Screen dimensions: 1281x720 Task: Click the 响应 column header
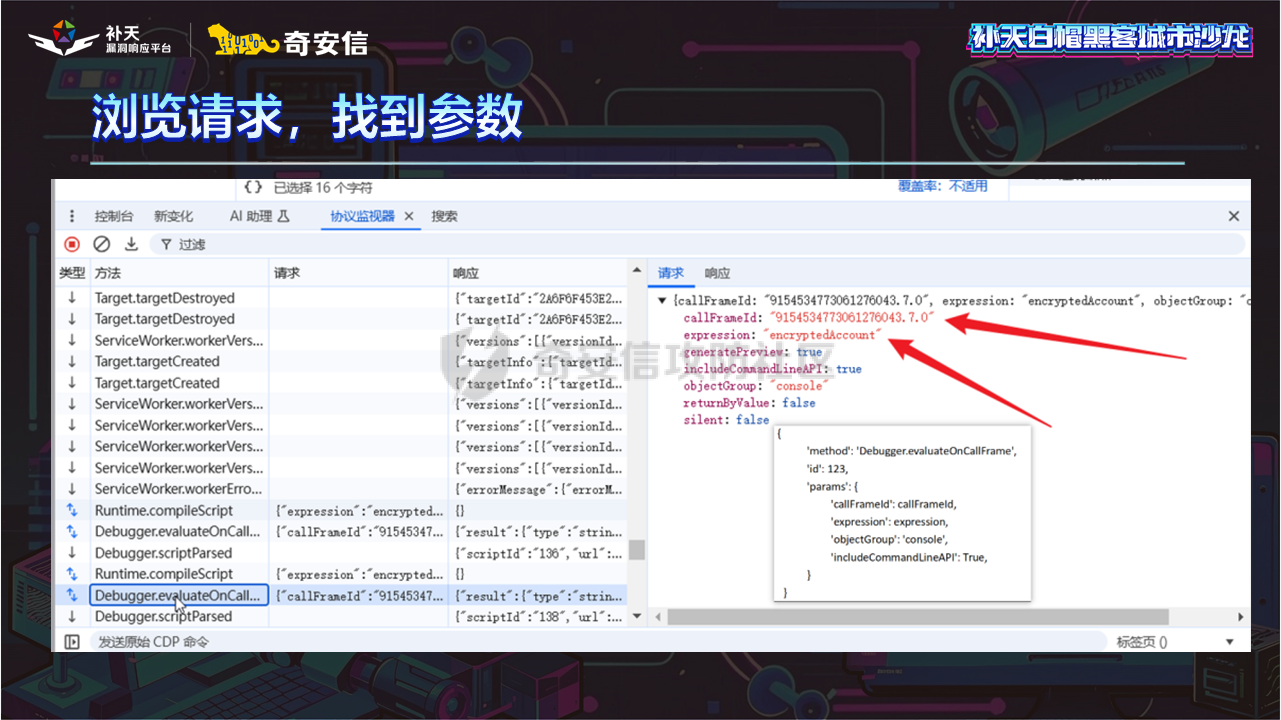pyautogui.click(x=537, y=273)
